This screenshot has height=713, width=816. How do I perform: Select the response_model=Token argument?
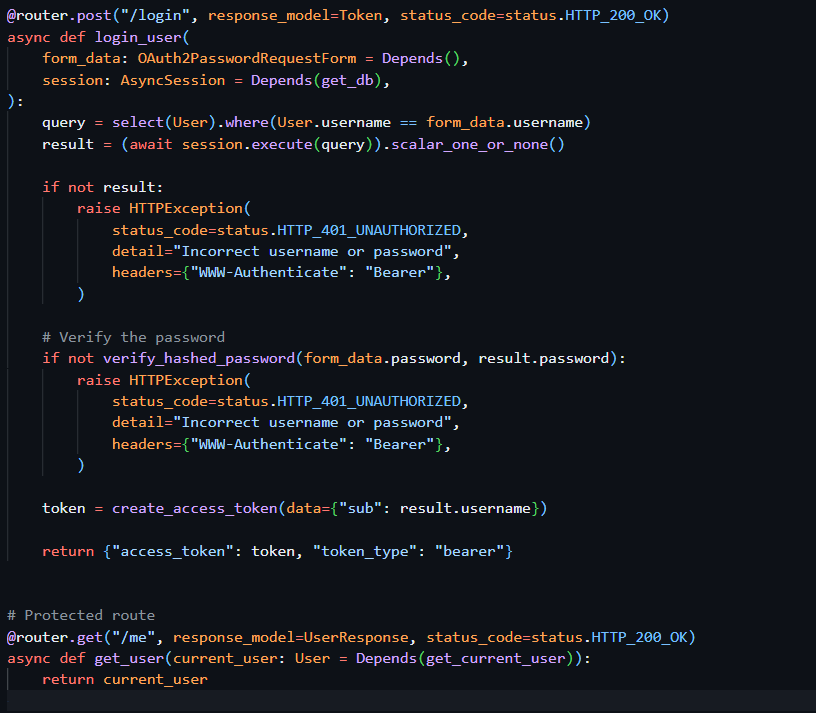[x=295, y=16]
